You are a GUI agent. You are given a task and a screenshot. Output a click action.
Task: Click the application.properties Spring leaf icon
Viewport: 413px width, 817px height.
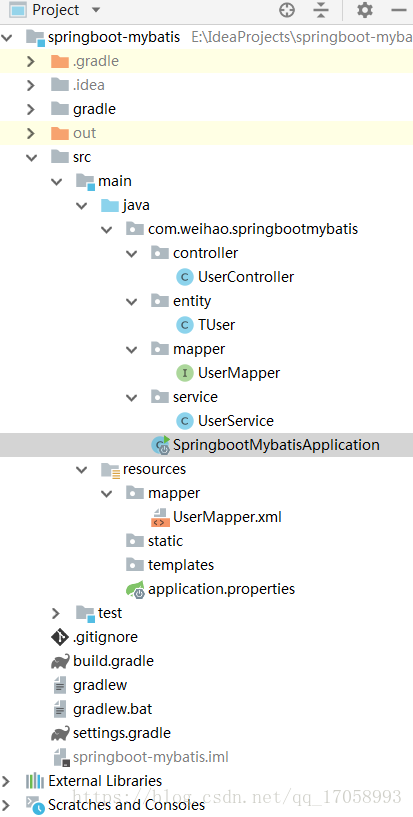135,589
